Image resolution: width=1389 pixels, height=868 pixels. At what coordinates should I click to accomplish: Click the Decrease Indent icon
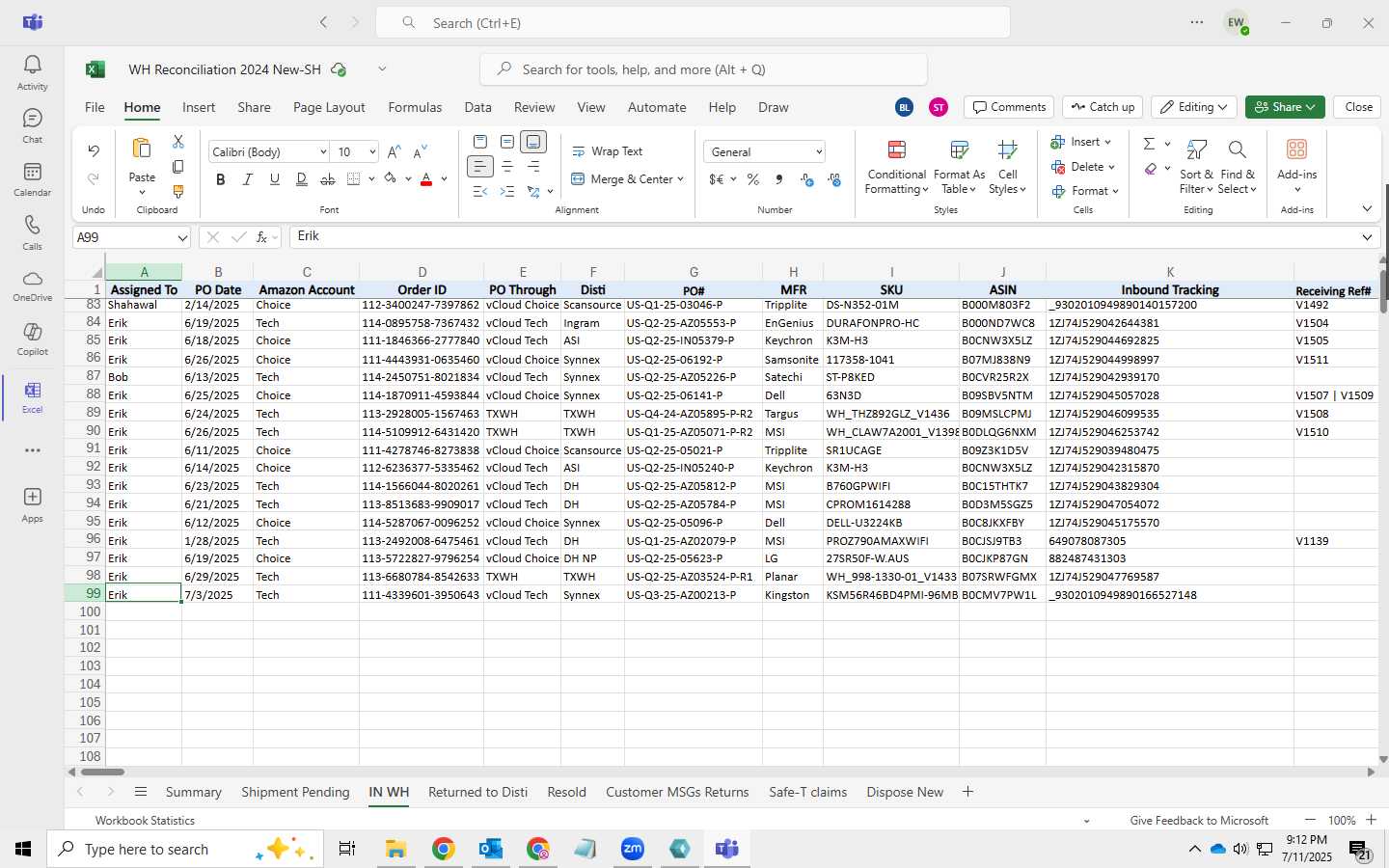[x=479, y=192]
